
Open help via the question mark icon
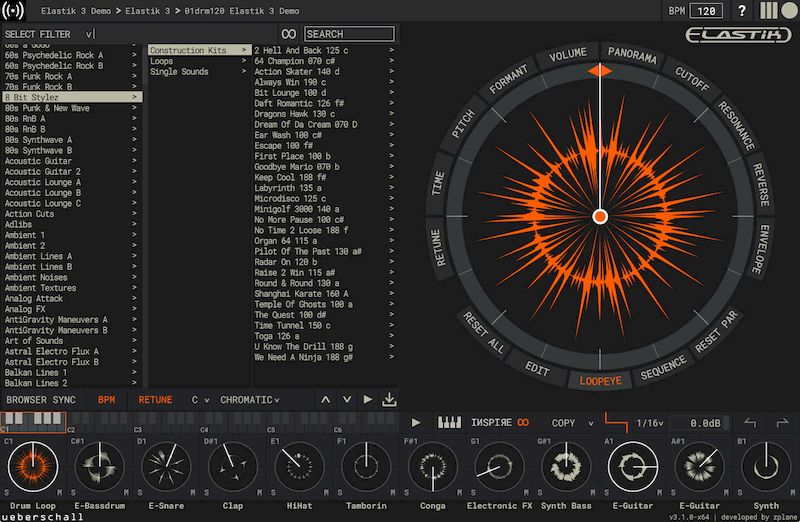[x=742, y=11]
